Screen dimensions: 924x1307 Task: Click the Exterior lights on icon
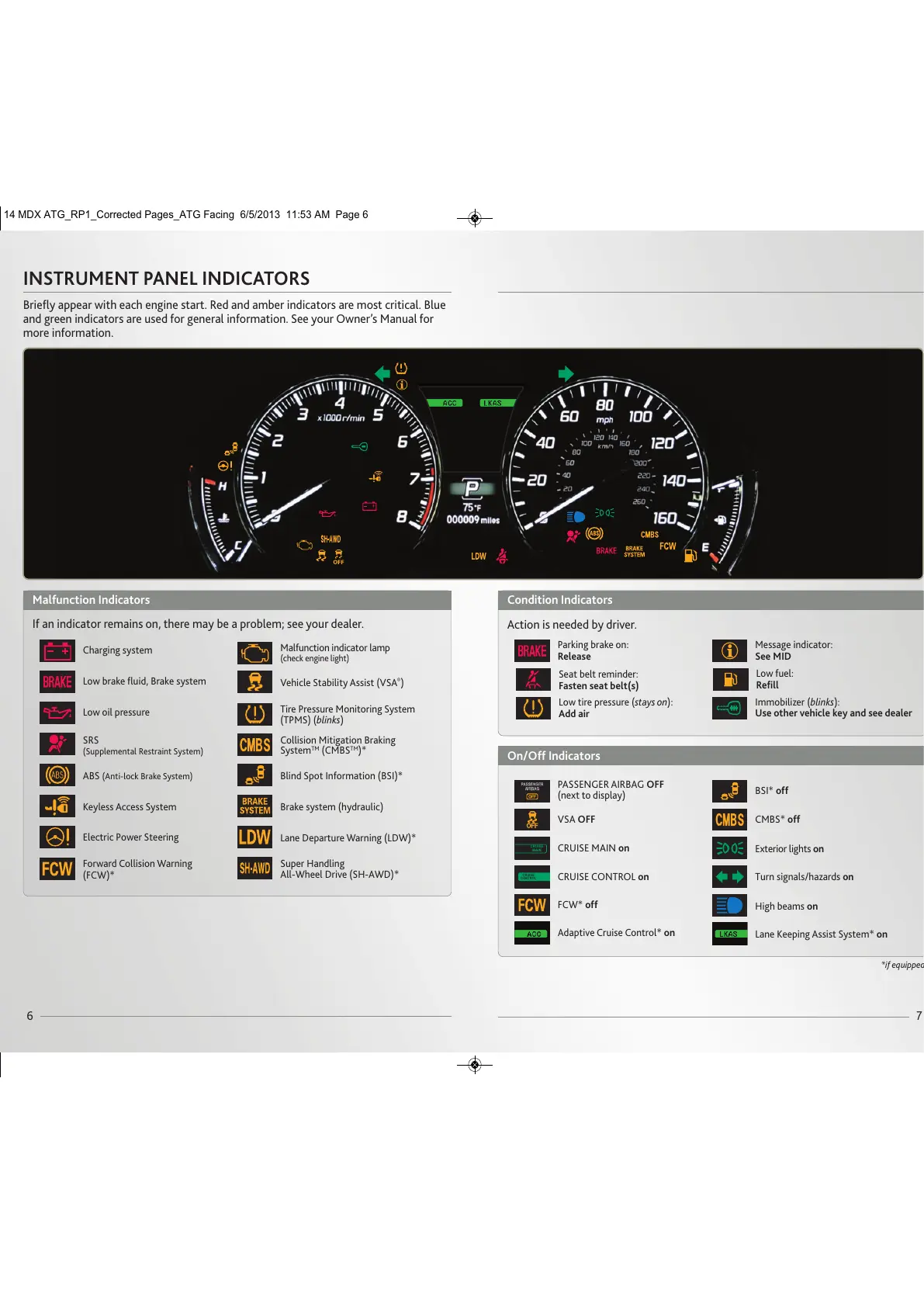(729, 848)
